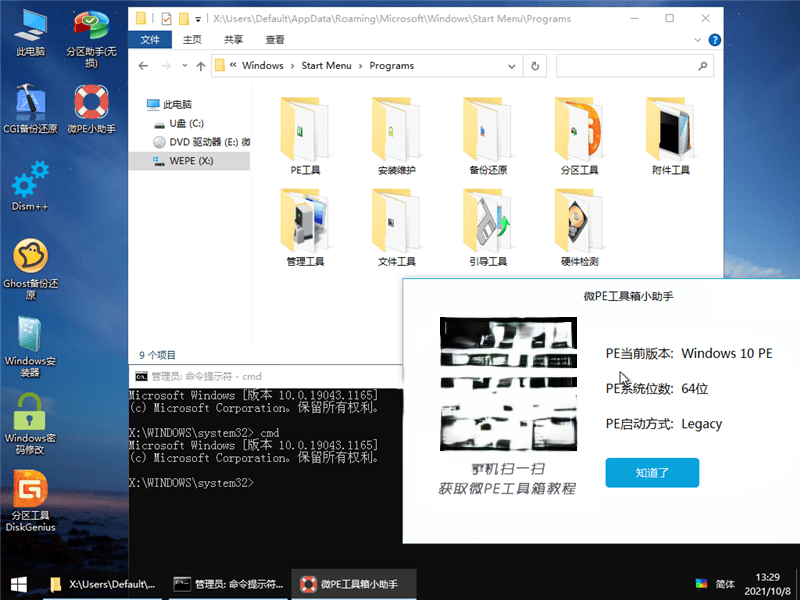
Task: Open the 硬件检测 folder
Action: coord(579,228)
